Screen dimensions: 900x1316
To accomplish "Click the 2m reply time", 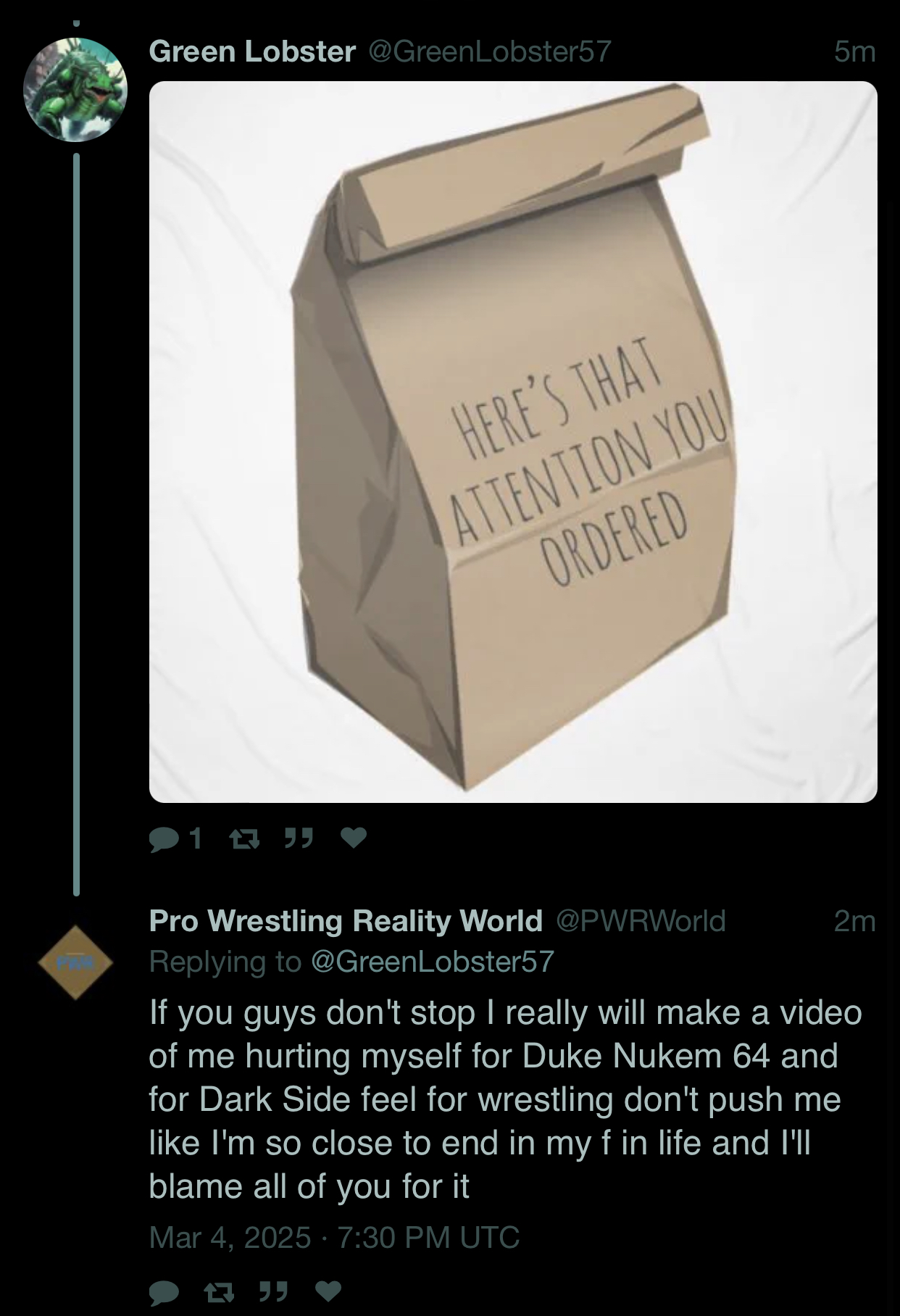I will 854,921.
